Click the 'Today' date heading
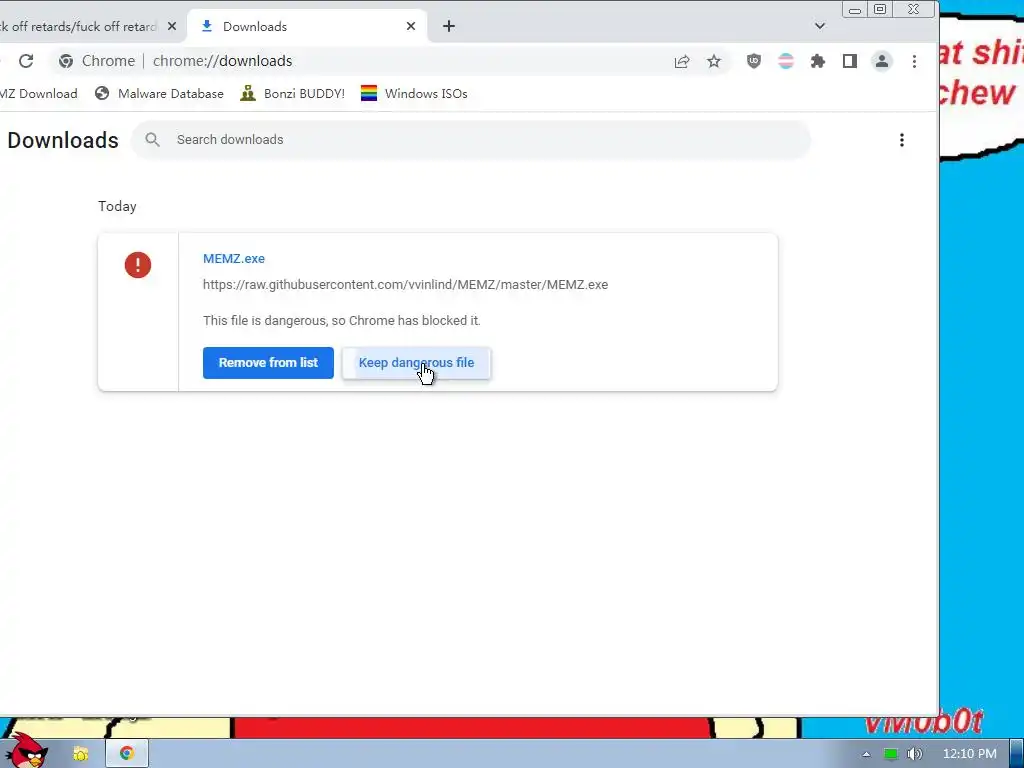 (118, 206)
